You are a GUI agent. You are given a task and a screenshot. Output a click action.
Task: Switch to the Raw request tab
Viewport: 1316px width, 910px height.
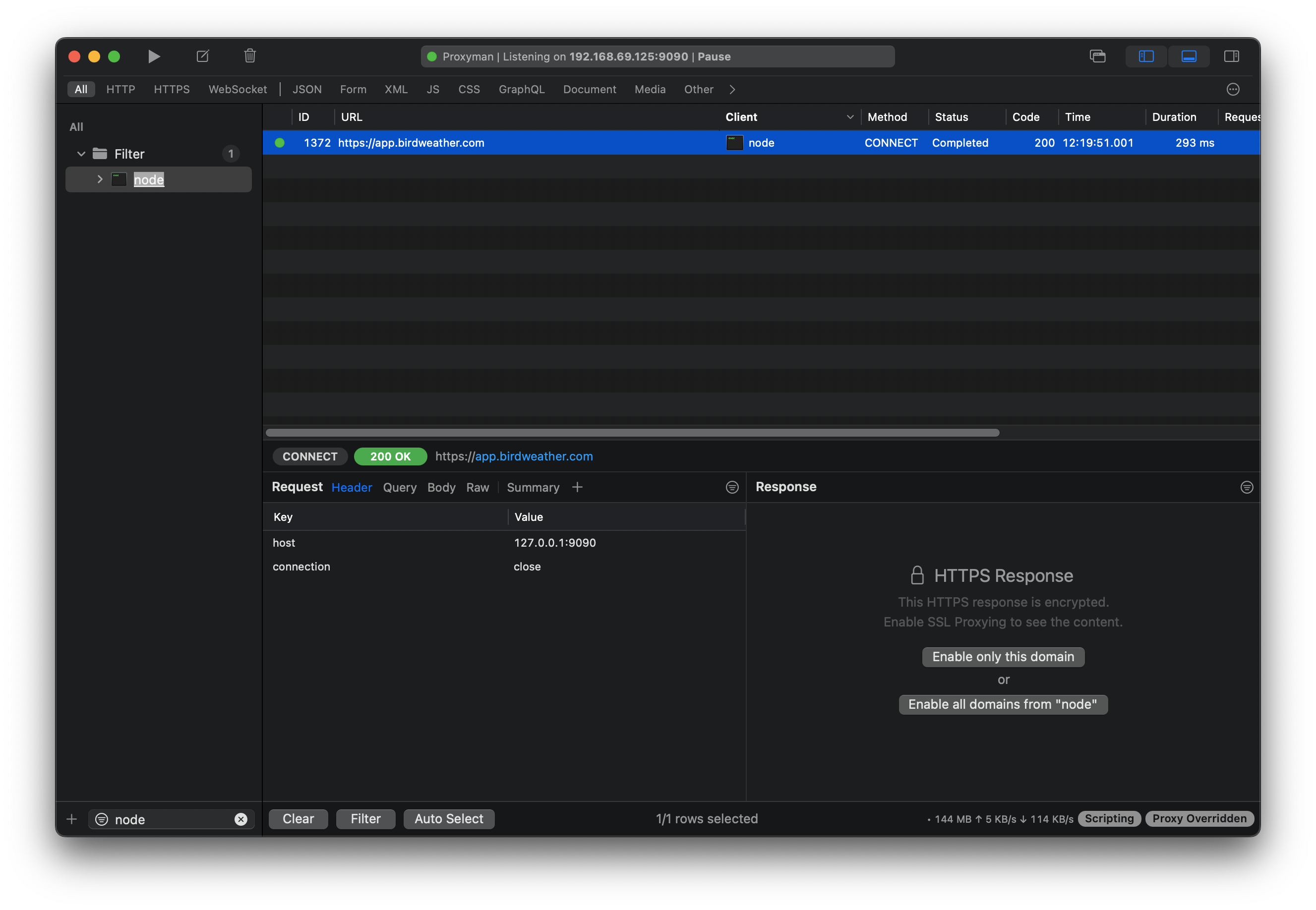tap(478, 488)
